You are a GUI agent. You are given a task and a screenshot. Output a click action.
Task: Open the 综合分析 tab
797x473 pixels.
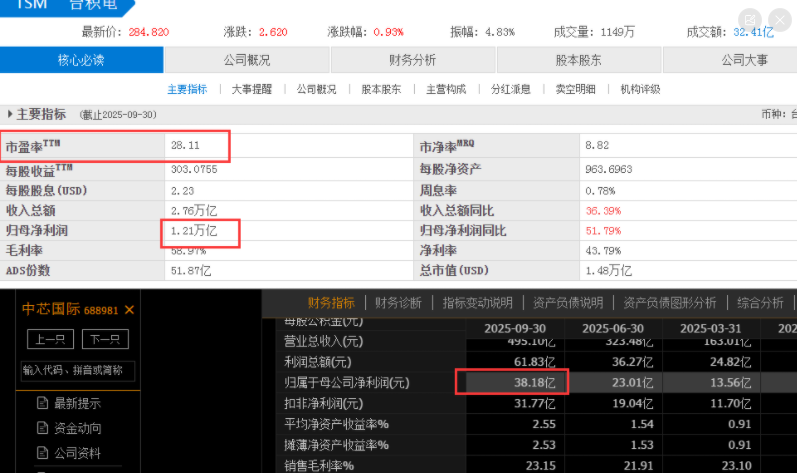coord(760,303)
